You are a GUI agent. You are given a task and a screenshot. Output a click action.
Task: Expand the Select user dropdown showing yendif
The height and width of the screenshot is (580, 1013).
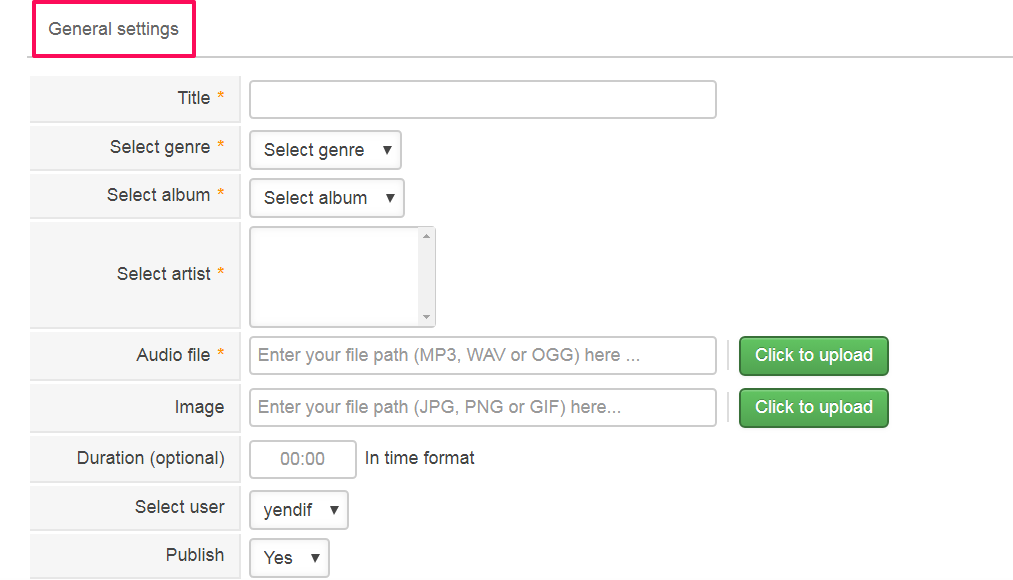[297, 509]
